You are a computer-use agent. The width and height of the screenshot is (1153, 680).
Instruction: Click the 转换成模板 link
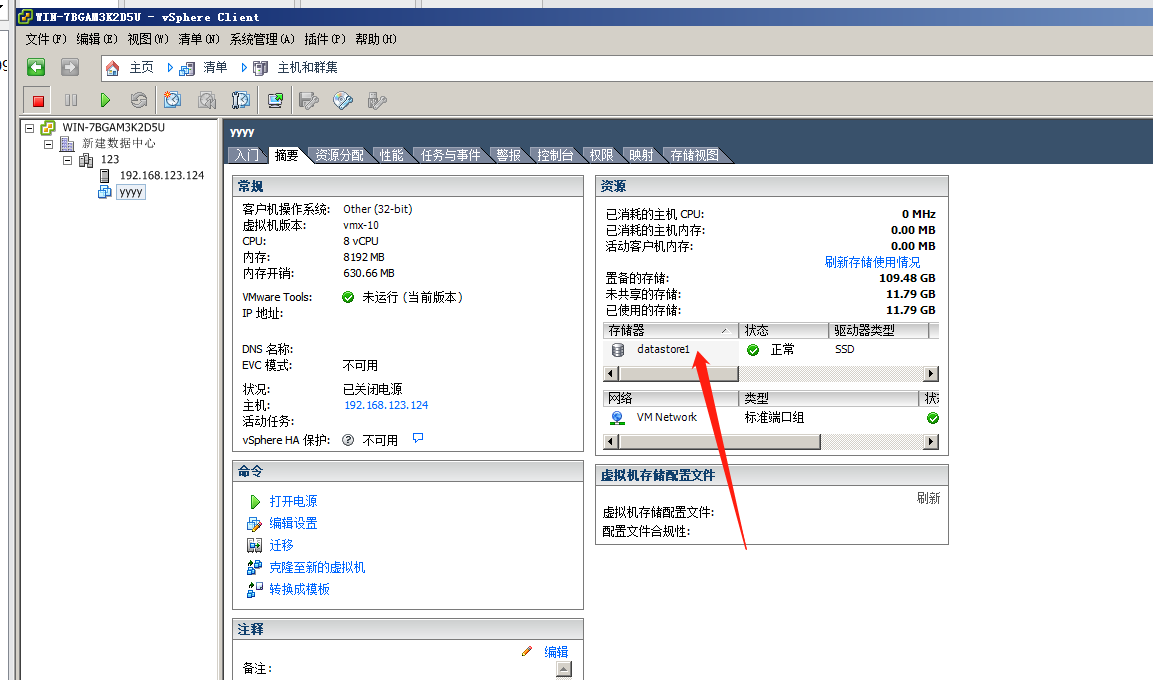(299, 590)
